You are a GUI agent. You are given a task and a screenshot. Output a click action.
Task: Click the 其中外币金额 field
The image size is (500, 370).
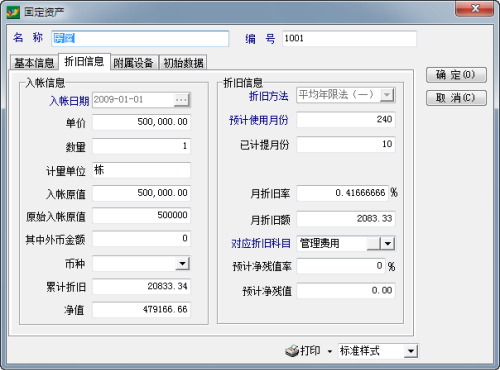pos(141,239)
